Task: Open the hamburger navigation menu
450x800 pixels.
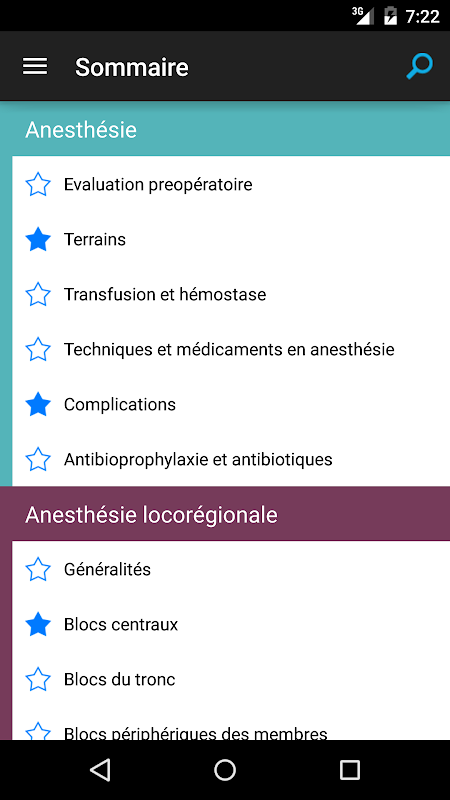Action: point(35,67)
